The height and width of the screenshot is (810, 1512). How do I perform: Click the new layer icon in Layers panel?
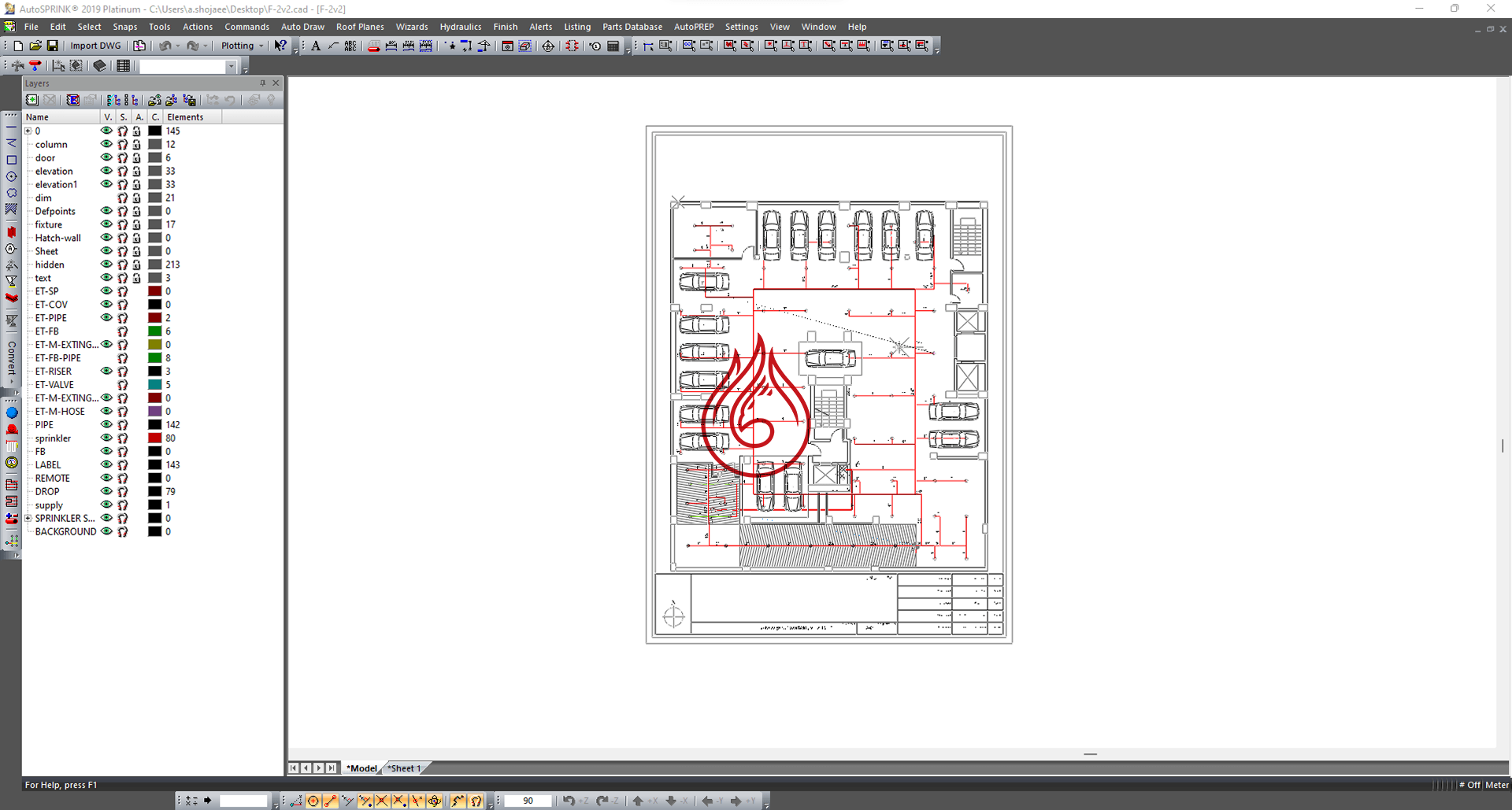[32, 100]
